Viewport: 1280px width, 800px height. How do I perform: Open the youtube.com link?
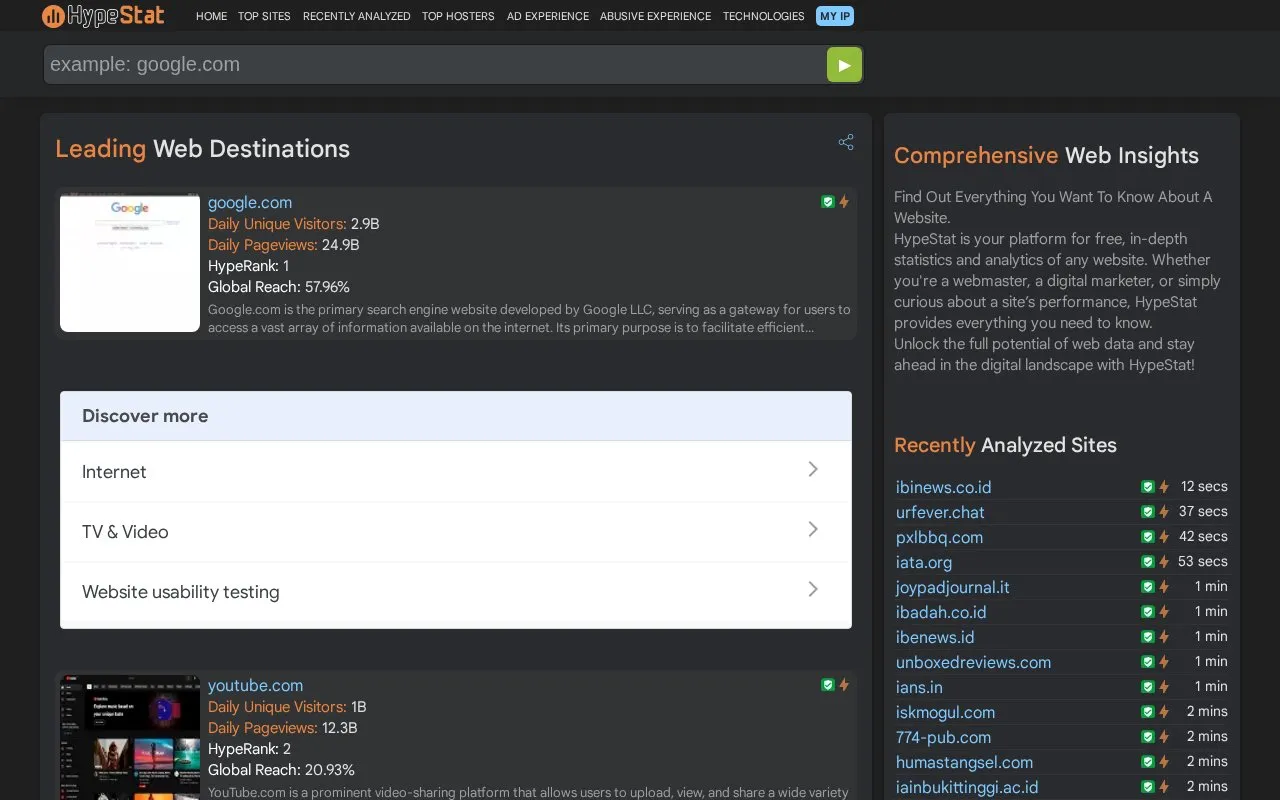tap(255, 686)
